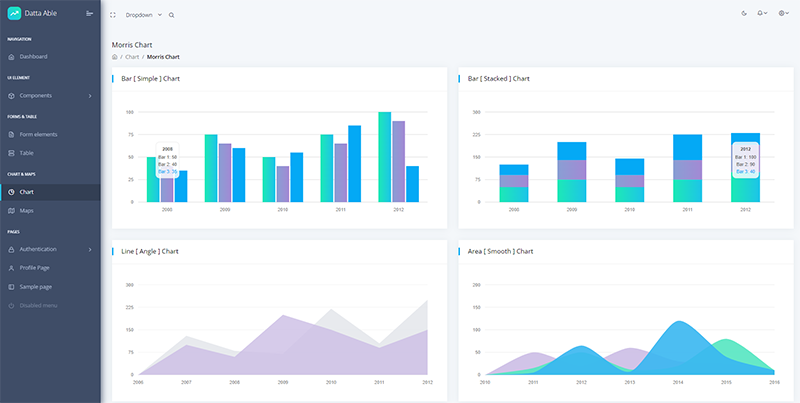Image resolution: width=800 pixels, height=403 pixels.
Task: Click the Bar [ Simple ] Chart title
Action: 151,79
